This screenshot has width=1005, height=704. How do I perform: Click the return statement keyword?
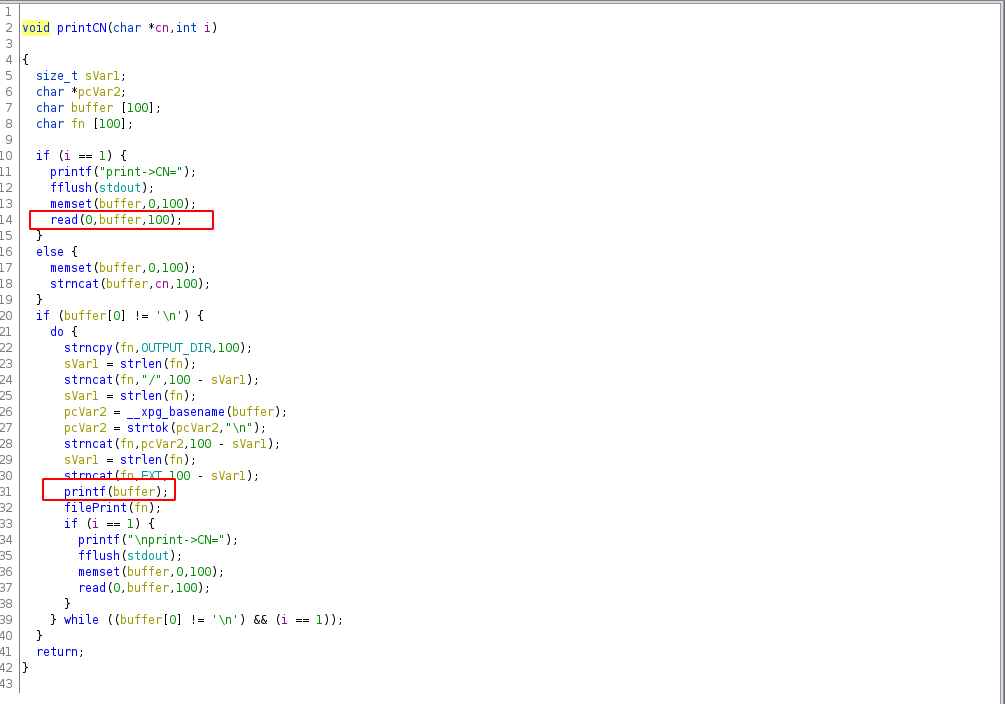(57, 651)
